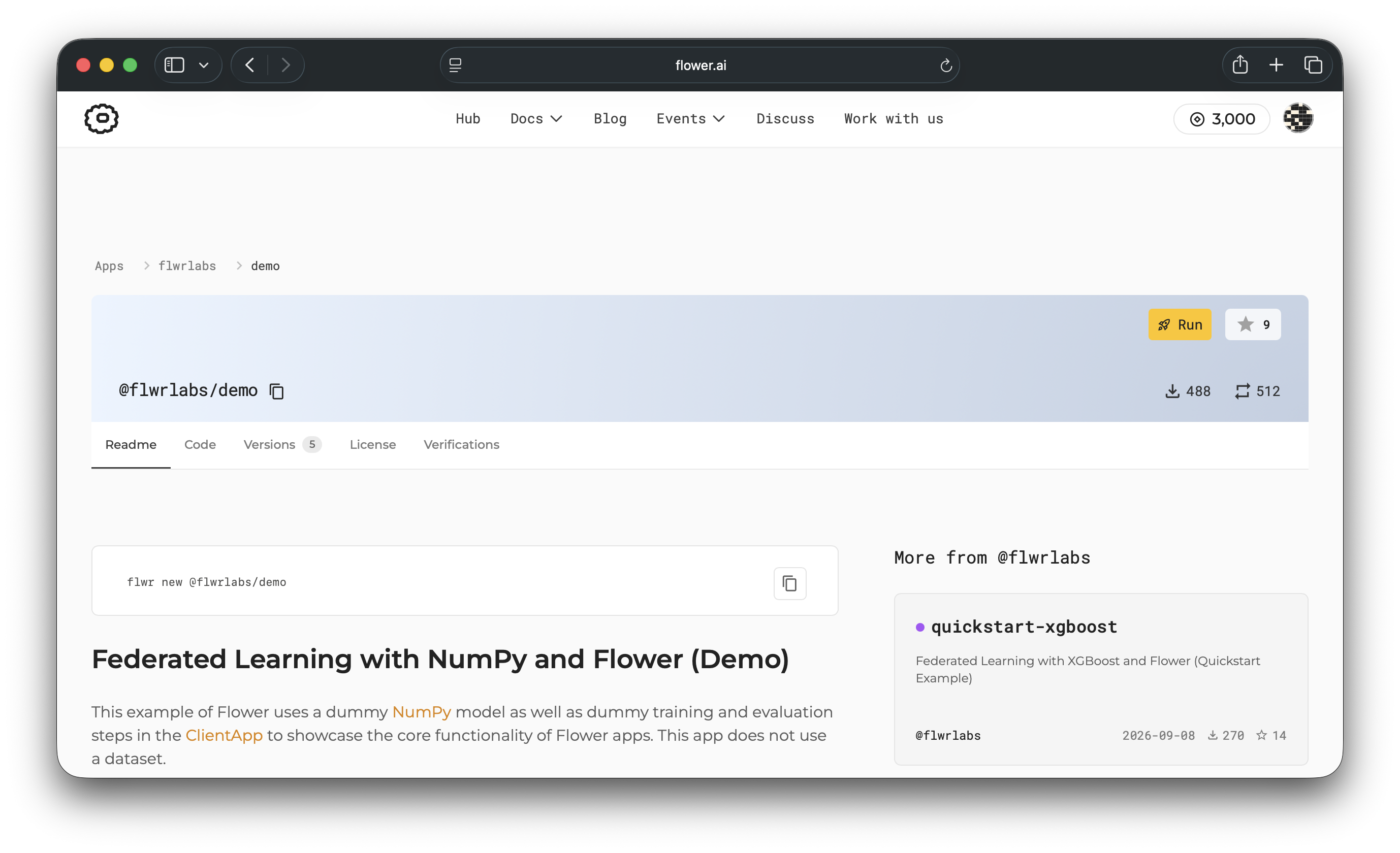This screenshot has width=1400, height=853.
Task: Click the purple dot on xgboost card
Action: (x=920, y=627)
